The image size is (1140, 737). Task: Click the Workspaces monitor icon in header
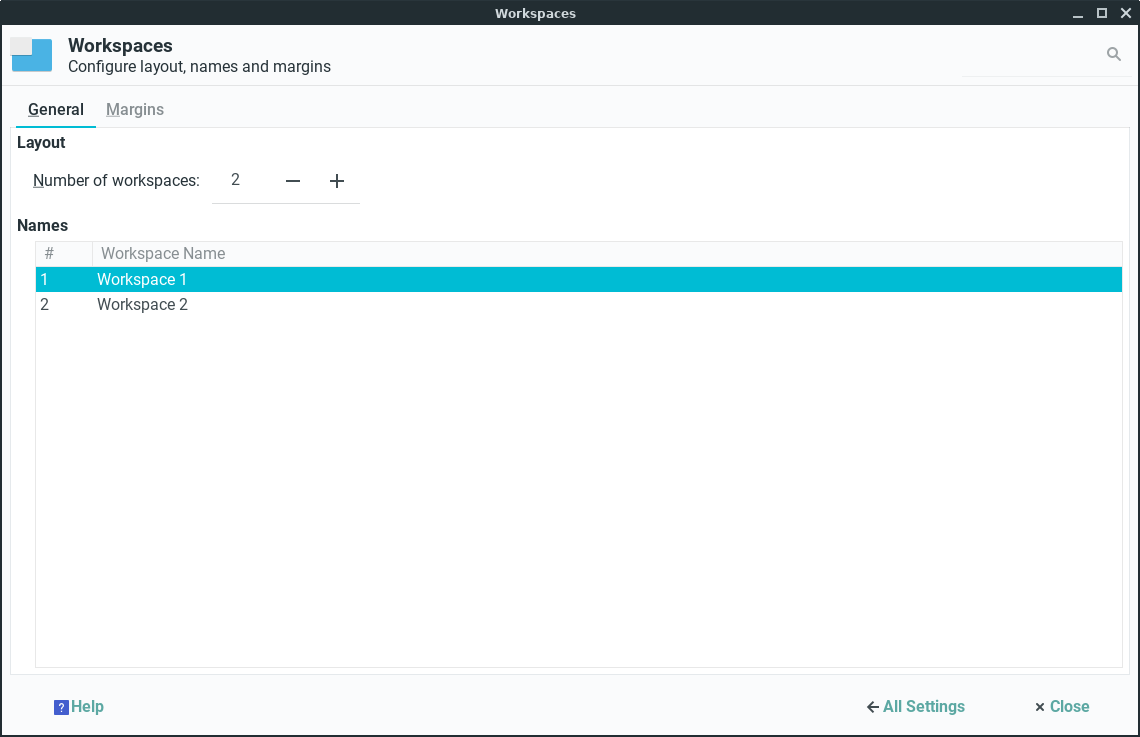click(x=31, y=55)
